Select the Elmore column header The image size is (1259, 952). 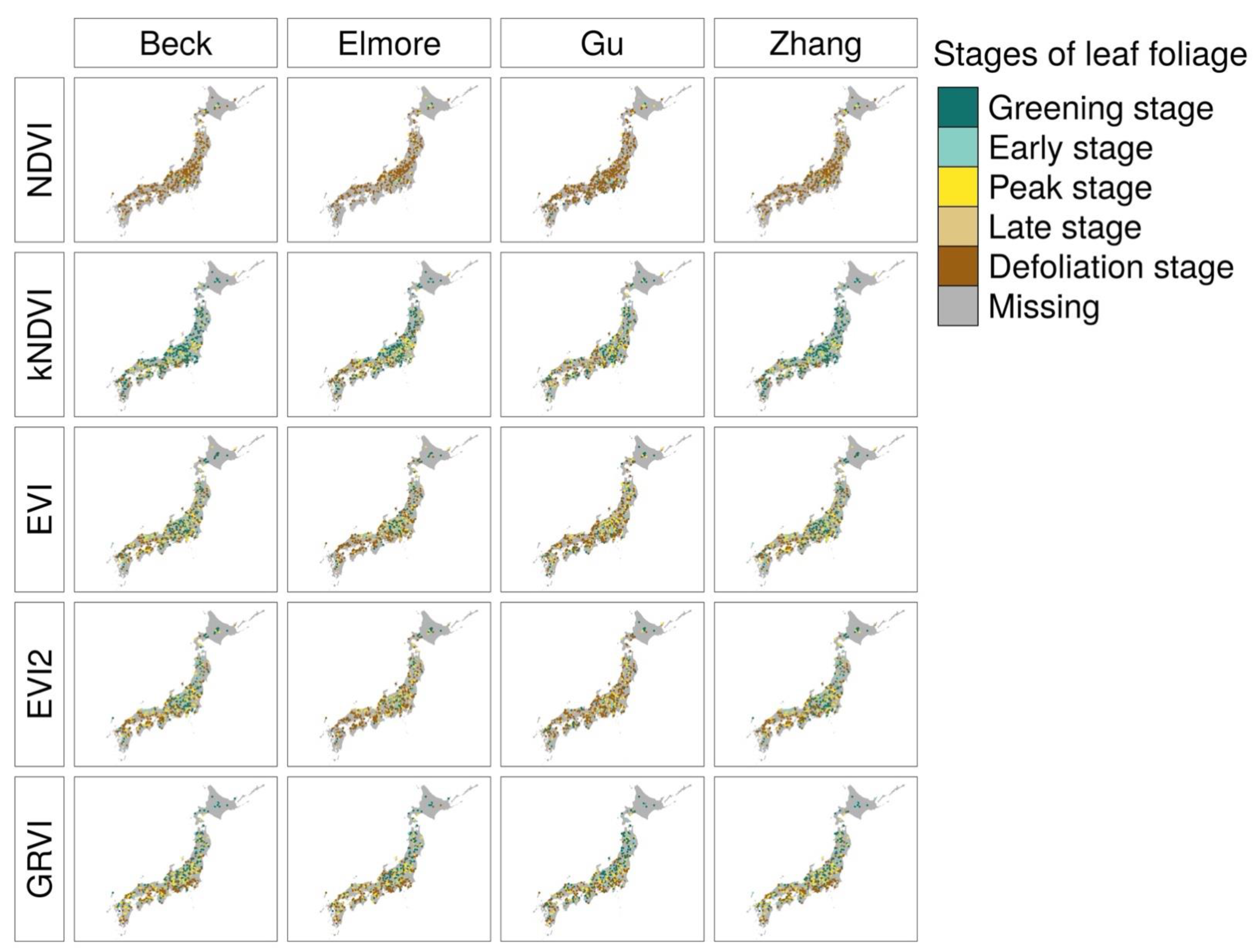[389, 43]
